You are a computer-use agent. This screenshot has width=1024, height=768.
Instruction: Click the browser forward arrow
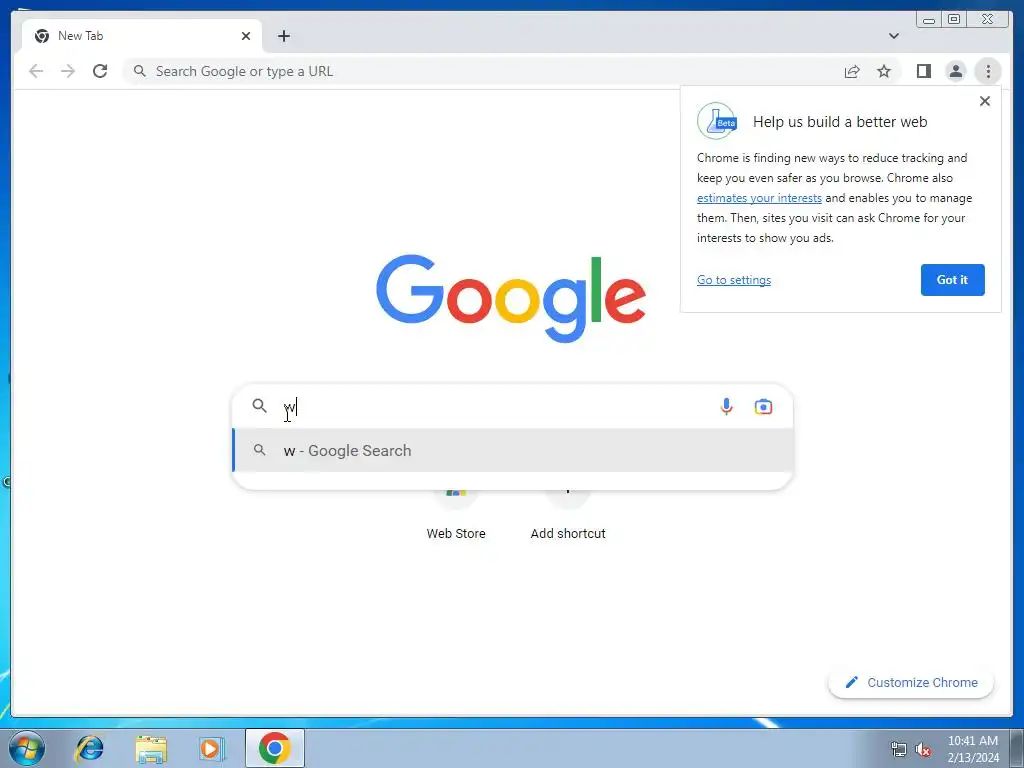(68, 71)
